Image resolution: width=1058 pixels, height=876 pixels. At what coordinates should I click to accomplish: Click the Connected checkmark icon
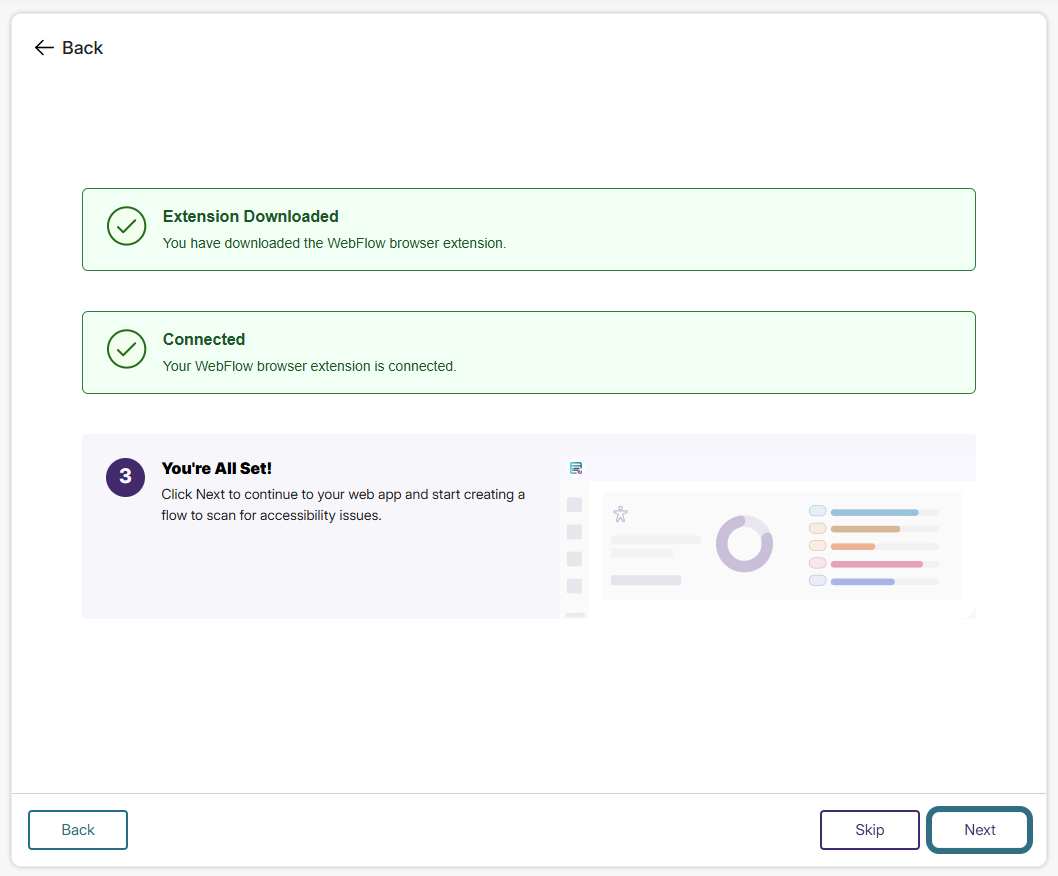pyautogui.click(x=126, y=349)
